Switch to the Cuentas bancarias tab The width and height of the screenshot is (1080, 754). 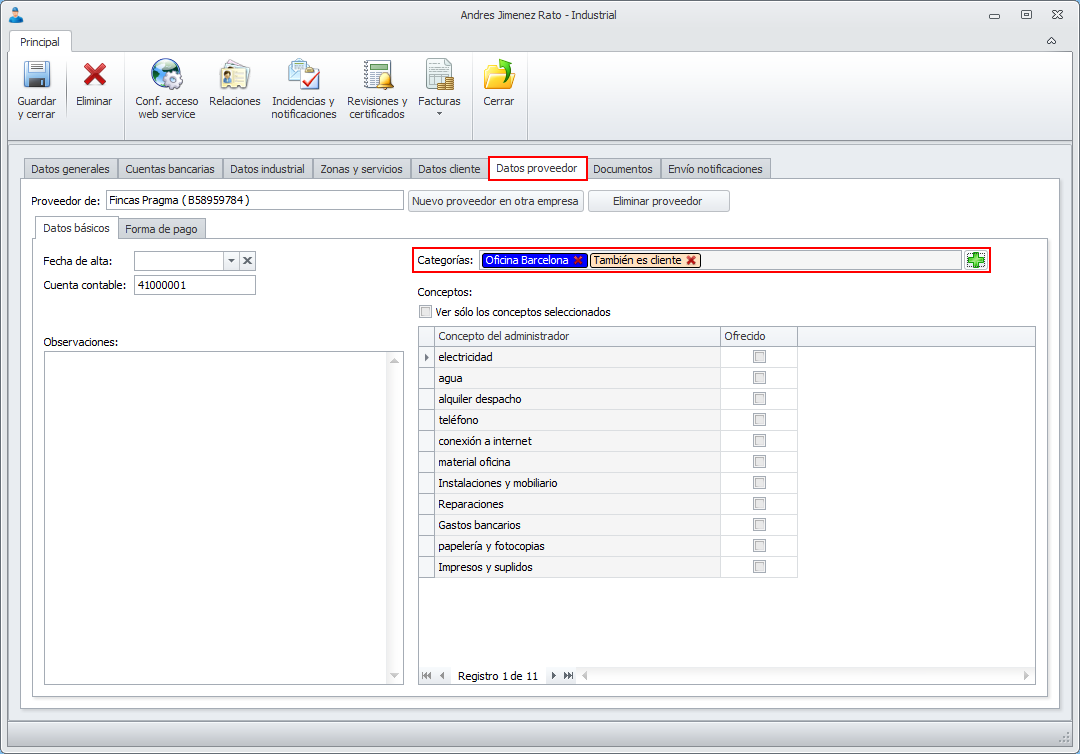(x=169, y=169)
